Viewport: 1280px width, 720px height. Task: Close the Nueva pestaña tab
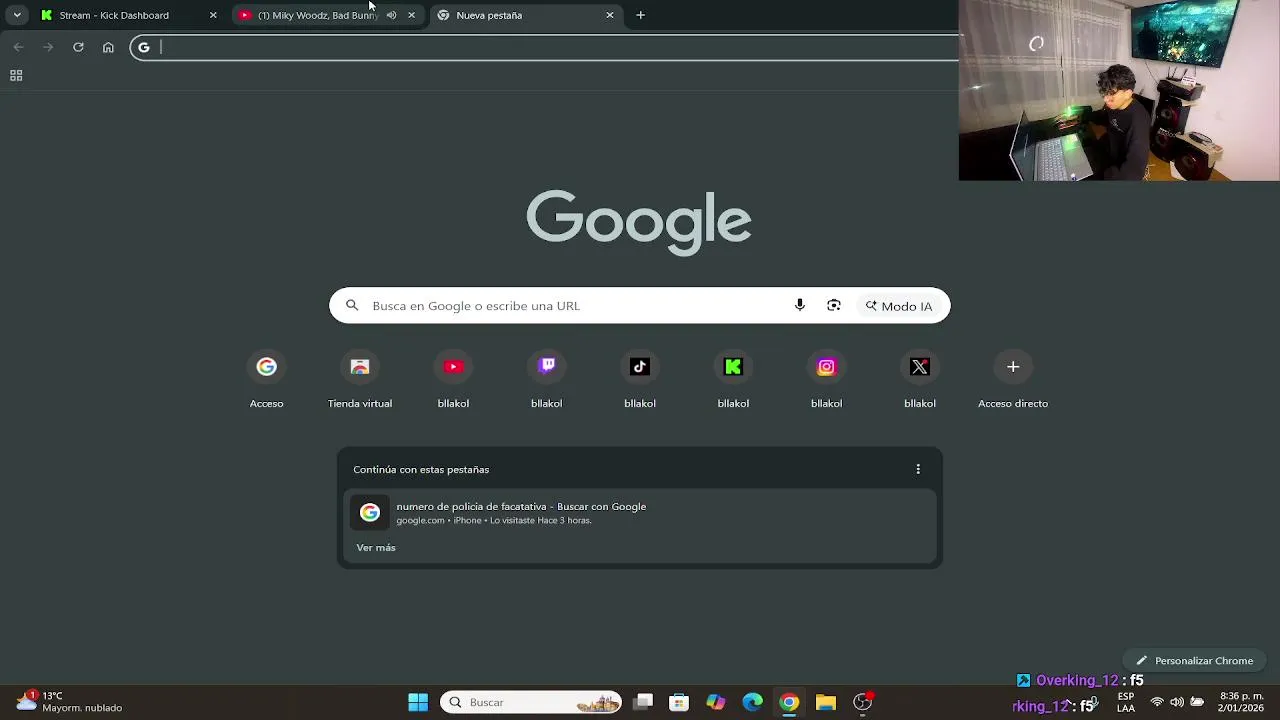point(610,15)
